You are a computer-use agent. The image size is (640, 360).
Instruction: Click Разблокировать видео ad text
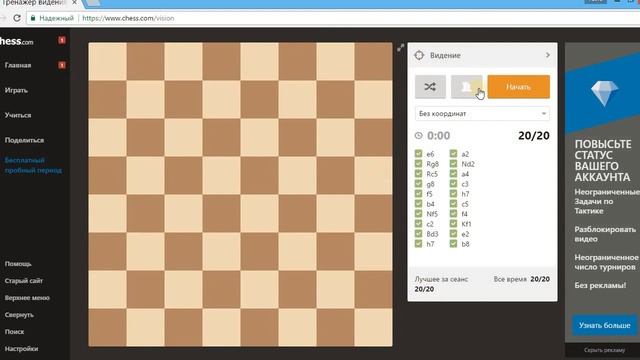tap(605, 234)
